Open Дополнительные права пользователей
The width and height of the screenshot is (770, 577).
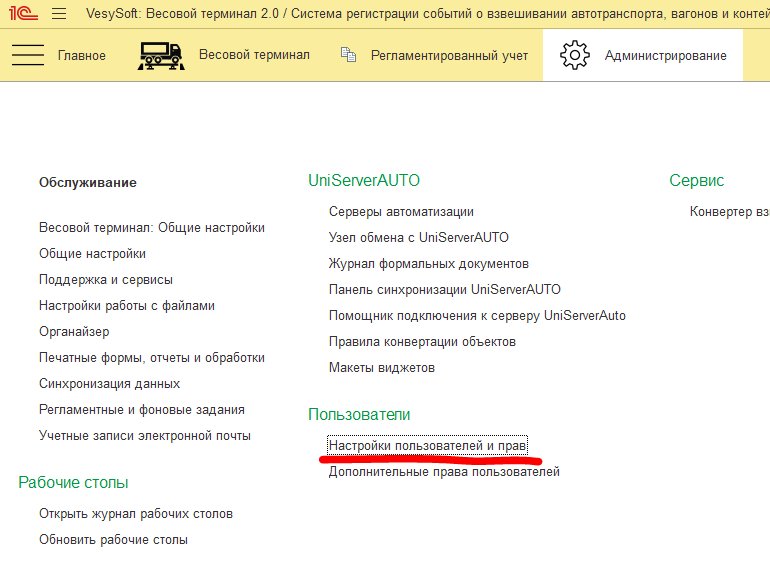(x=444, y=472)
